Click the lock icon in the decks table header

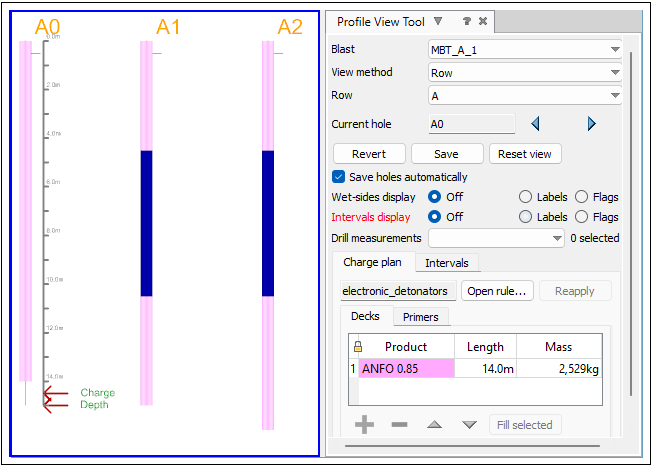358,346
